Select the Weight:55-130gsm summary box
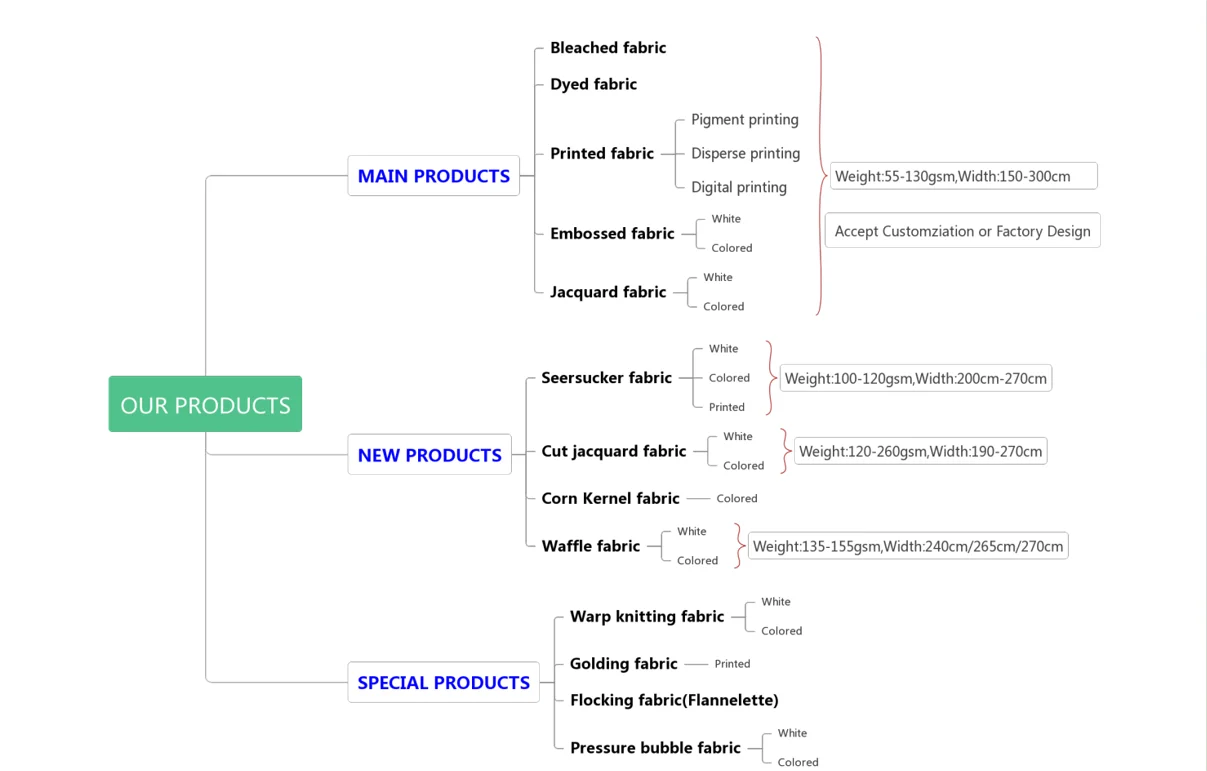 pyautogui.click(x=962, y=176)
